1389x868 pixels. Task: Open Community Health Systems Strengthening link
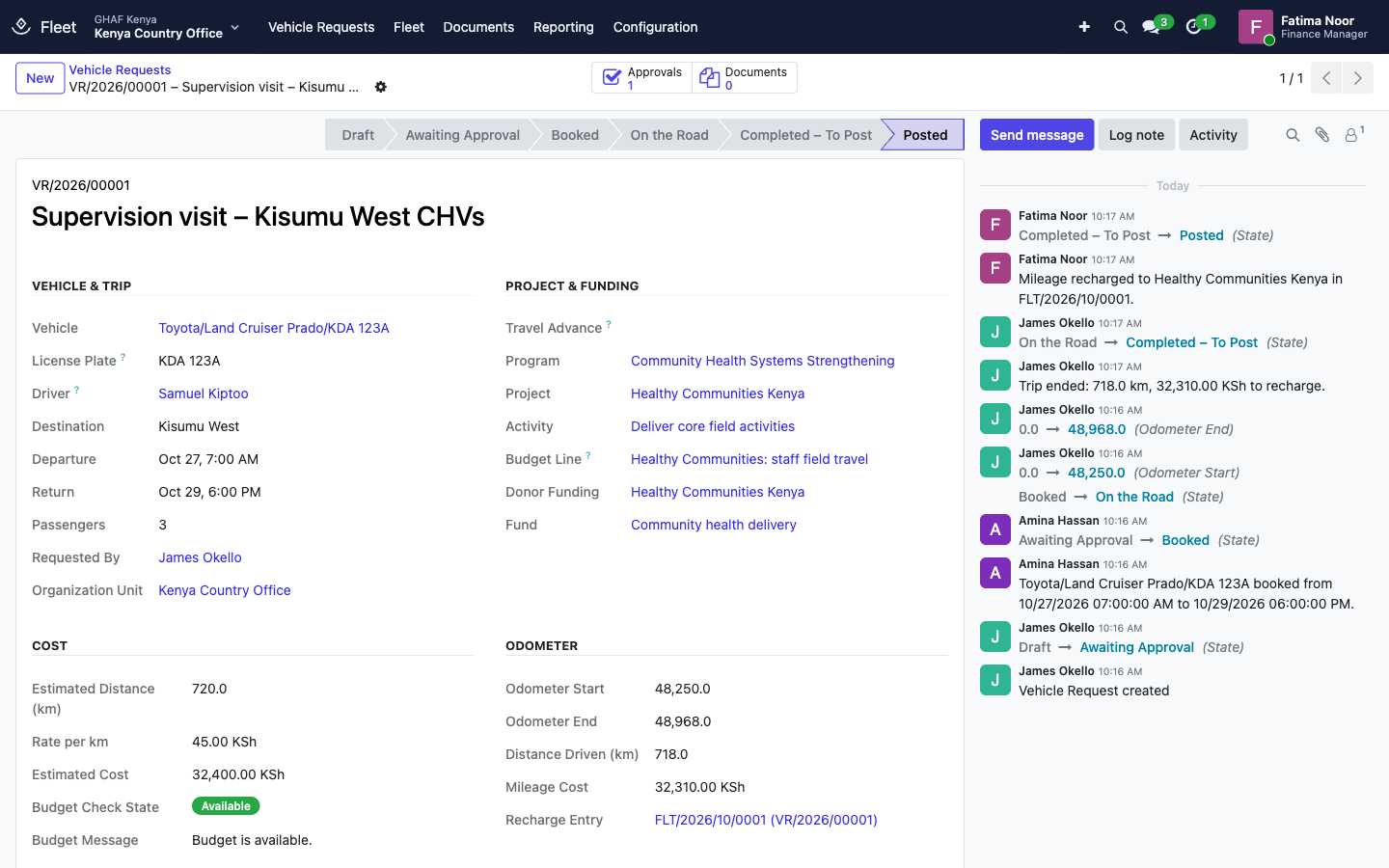(x=763, y=361)
